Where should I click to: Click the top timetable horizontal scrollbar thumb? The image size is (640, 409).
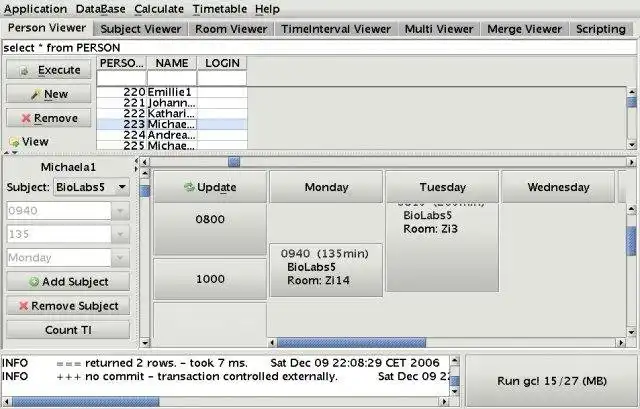234,162
